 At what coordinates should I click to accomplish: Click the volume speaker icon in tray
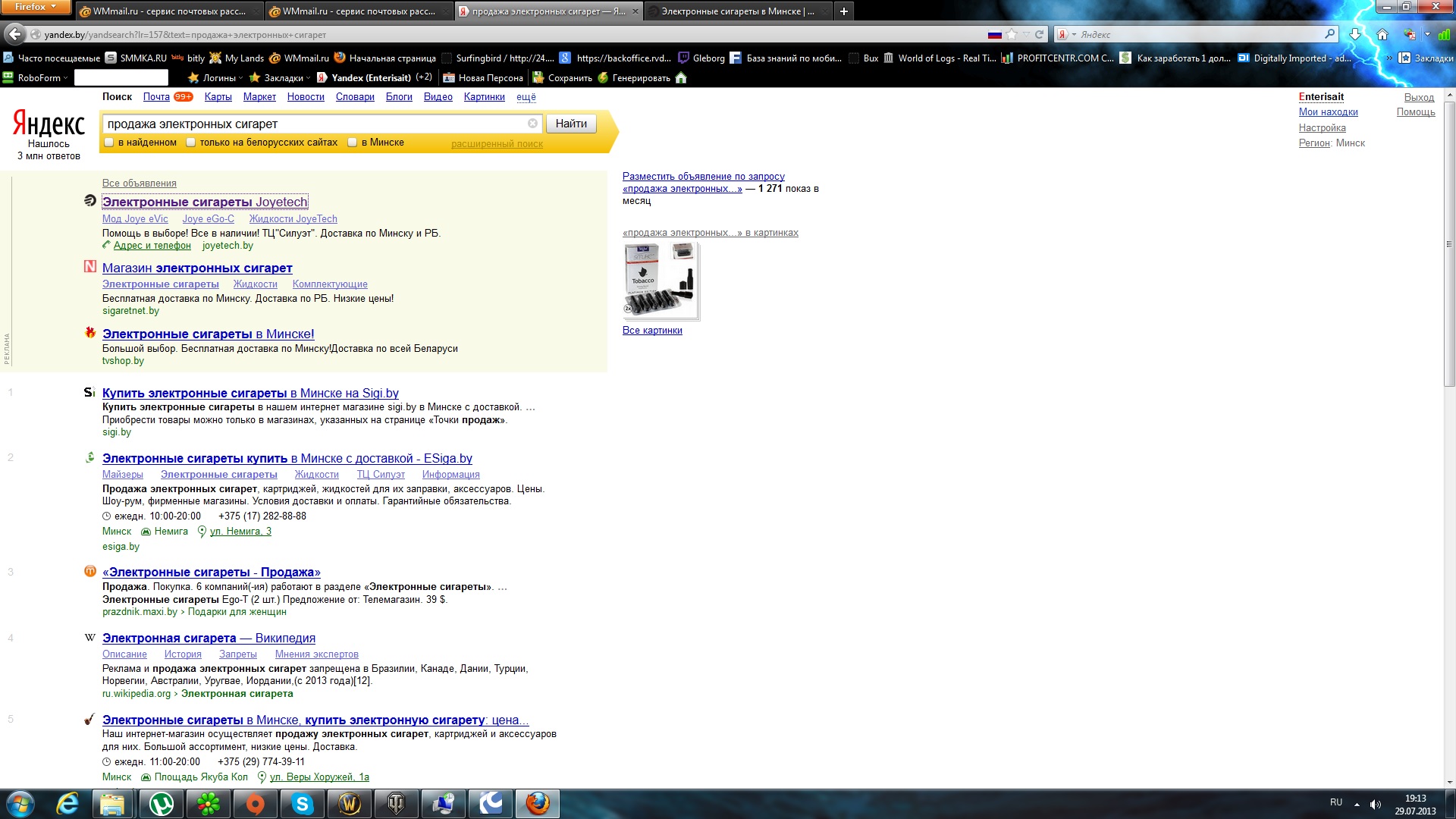pos(1375,804)
